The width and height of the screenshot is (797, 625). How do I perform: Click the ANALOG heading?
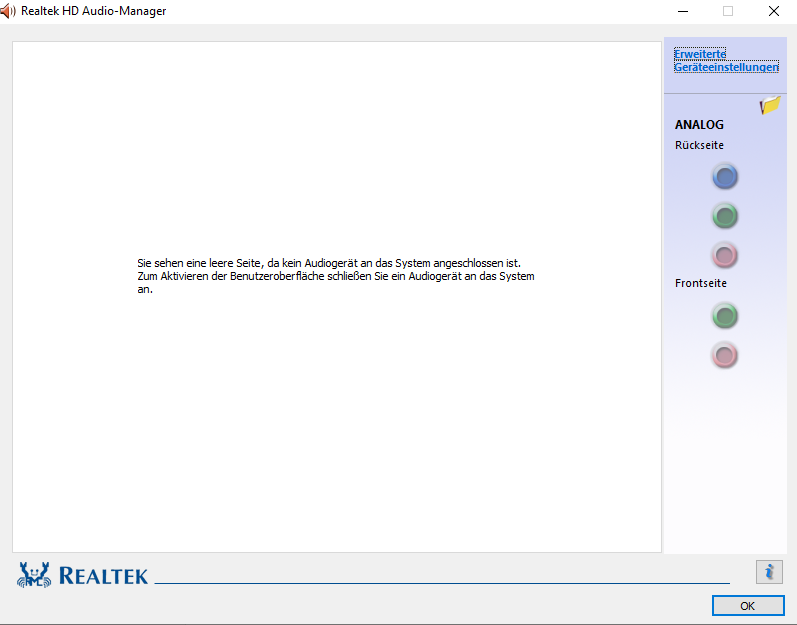(x=699, y=124)
